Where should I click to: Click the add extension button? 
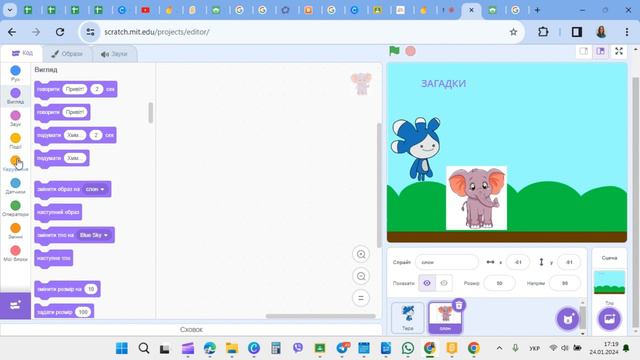pyautogui.click(x=15, y=305)
